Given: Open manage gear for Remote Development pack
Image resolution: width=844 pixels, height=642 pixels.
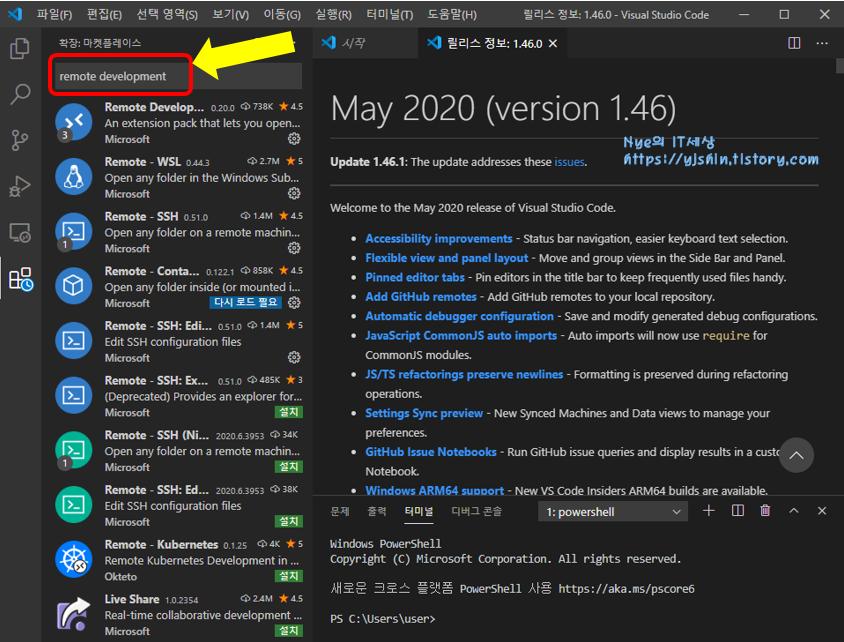Looking at the screenshot, I should click(294, 139).
